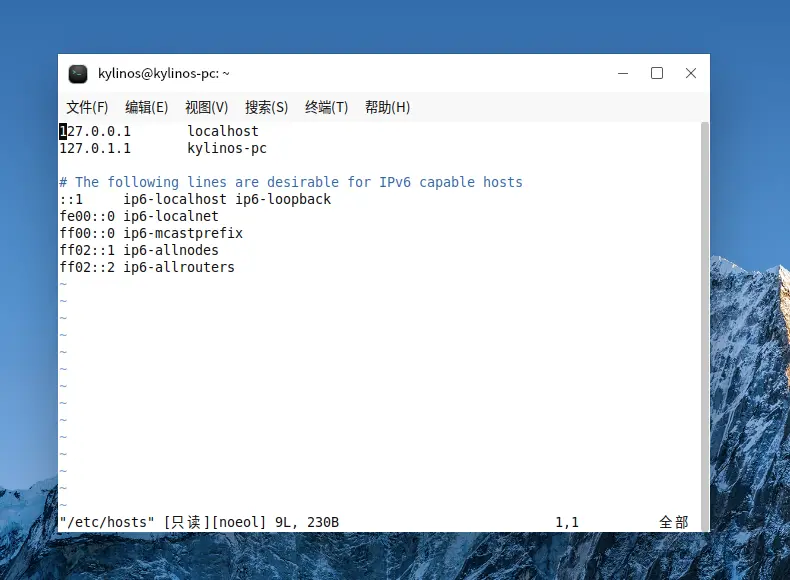Click ip6-loopback in the hosts file
Image resolution: width=790 pixels, height=580 pixels.
tap(283, 200)
